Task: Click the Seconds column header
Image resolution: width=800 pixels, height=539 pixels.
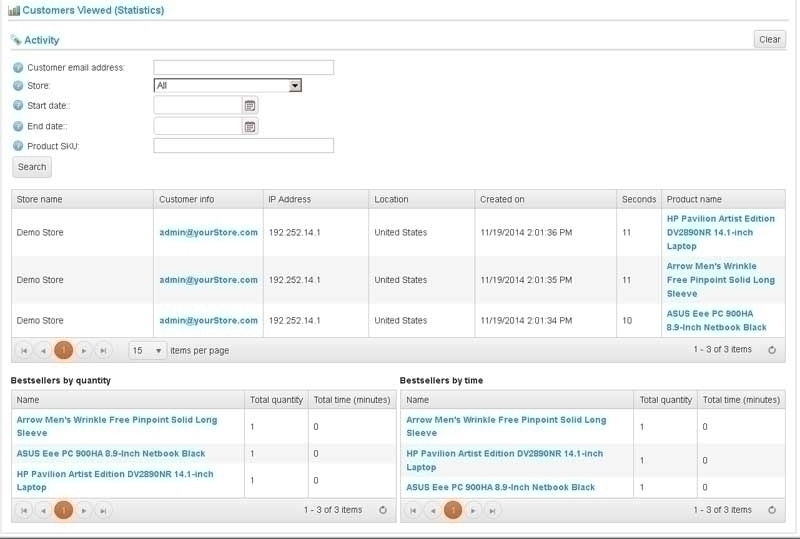Action: click(639, 199)
